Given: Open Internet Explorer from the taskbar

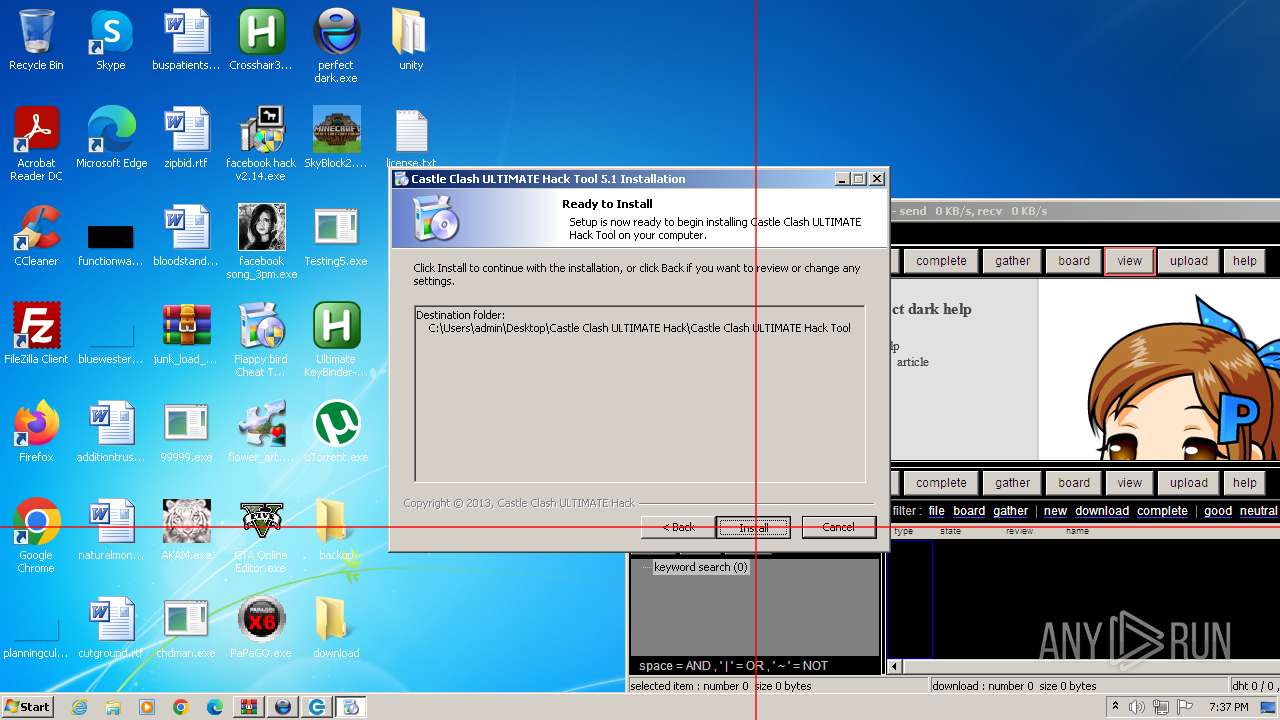Looking at the screenshot, I should coord(80,707).
